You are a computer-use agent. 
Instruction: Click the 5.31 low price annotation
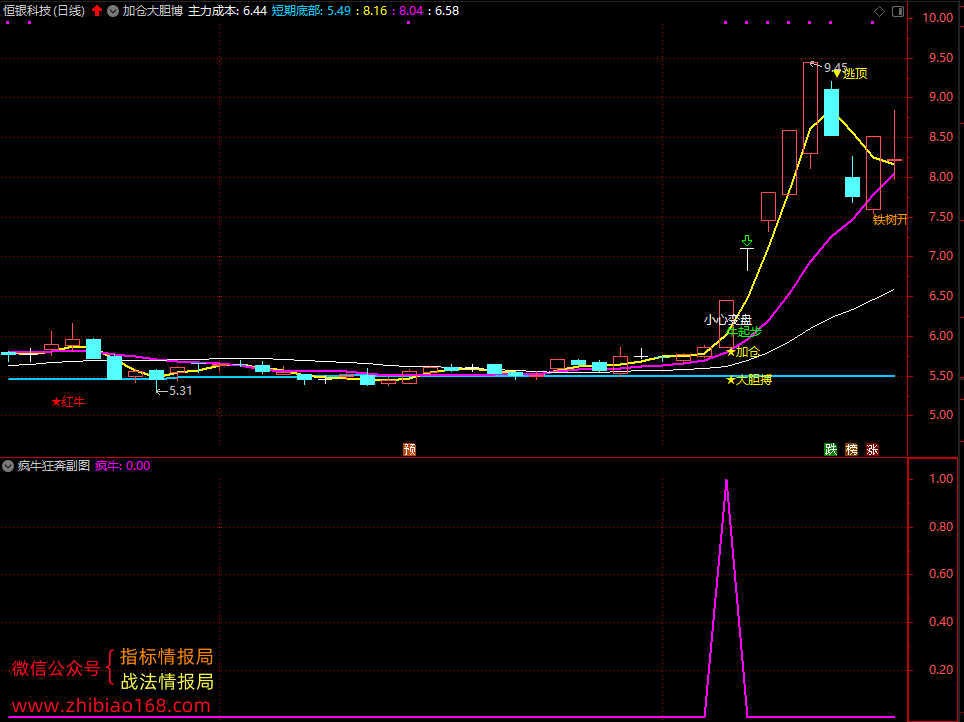click(180, 391)
